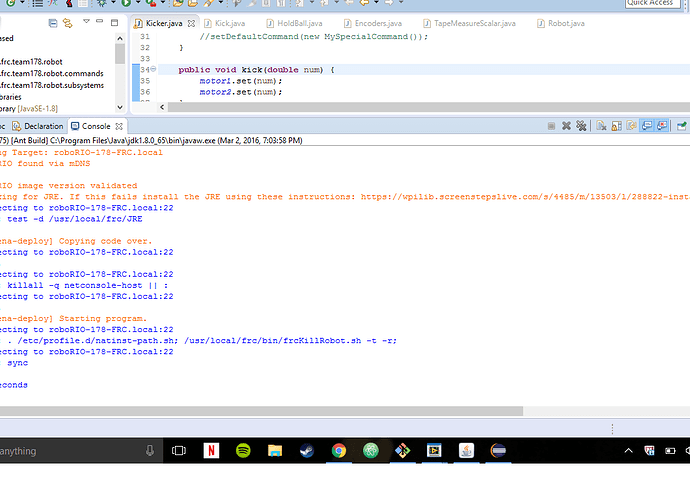
Task: Remove all terminated launches
Action: pyautogui.click(x=581, y=126)
